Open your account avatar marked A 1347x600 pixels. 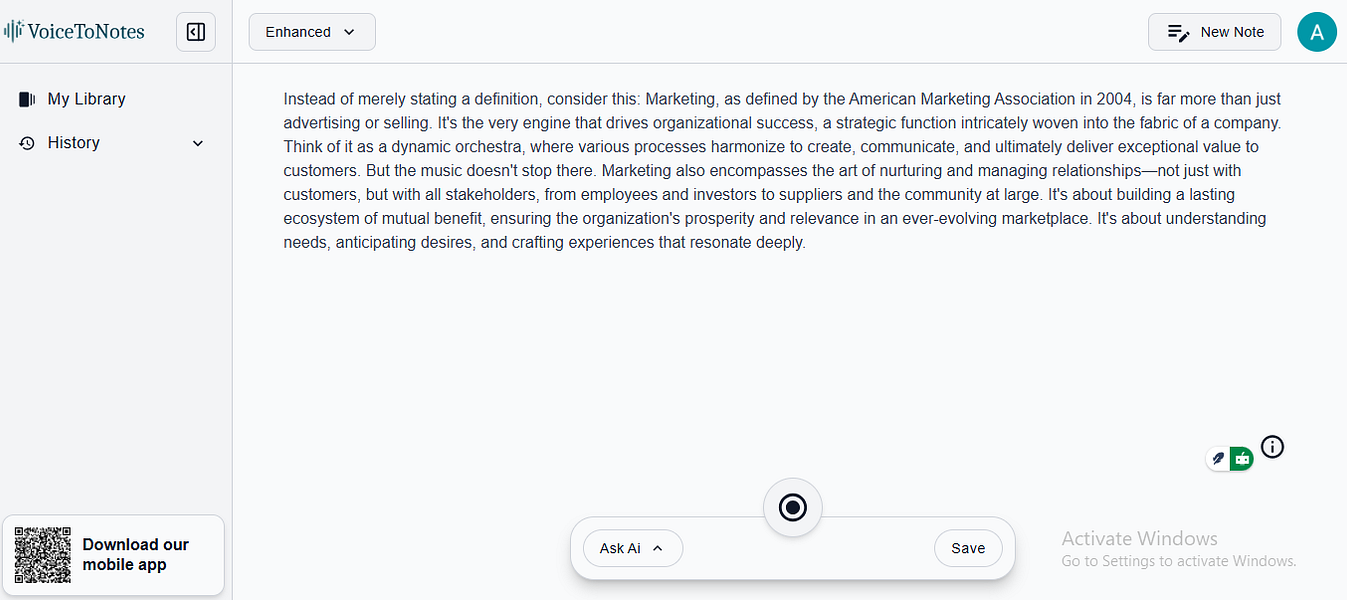[1317, 31]
